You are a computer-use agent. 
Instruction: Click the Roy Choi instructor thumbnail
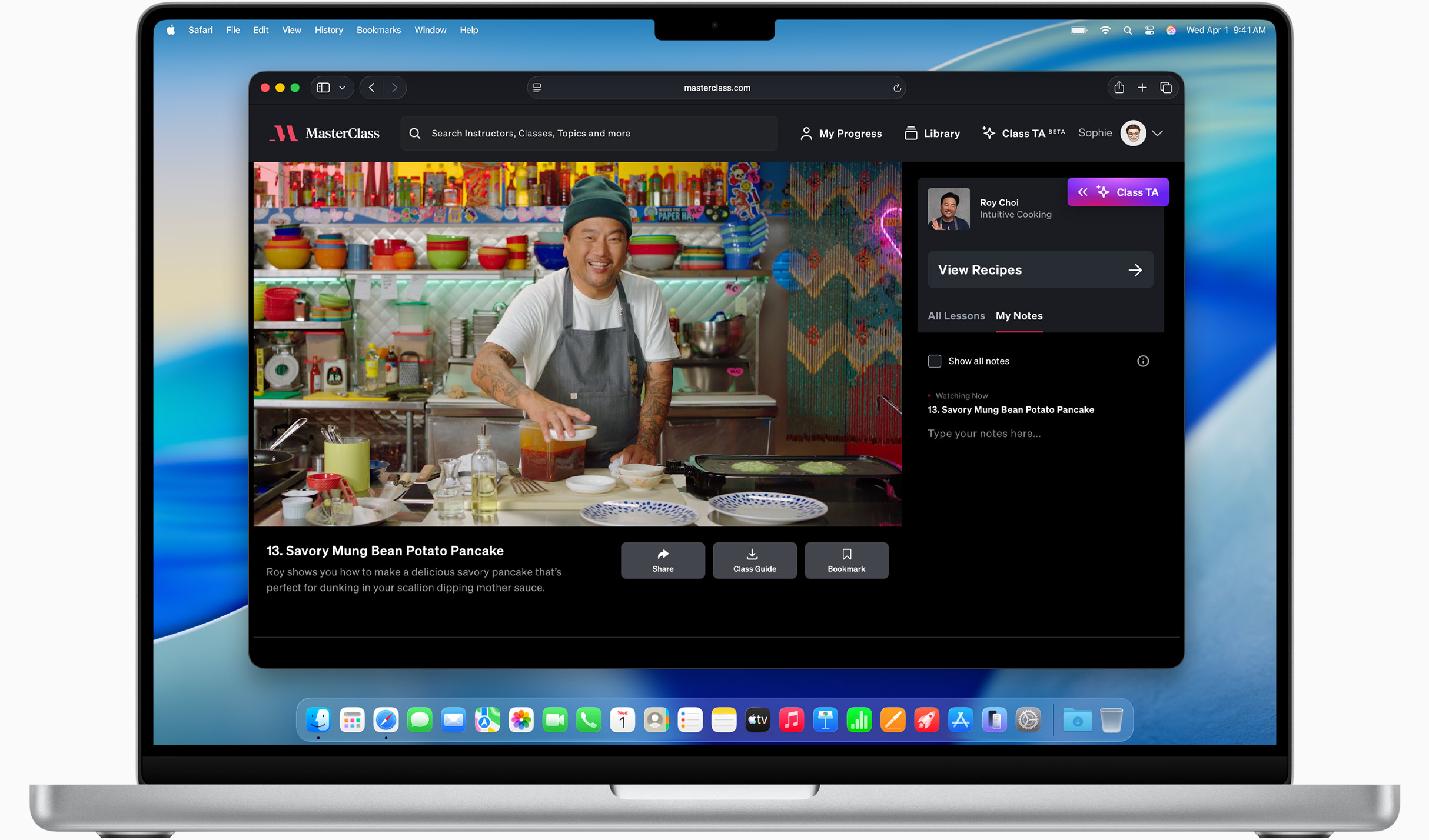948,209
